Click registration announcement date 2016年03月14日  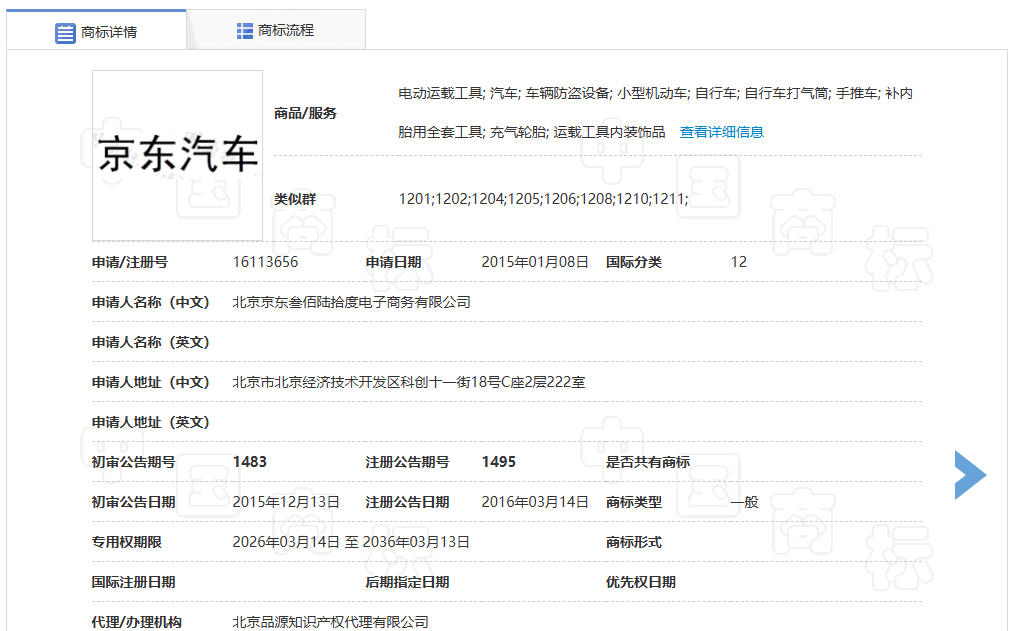point(535,502)
